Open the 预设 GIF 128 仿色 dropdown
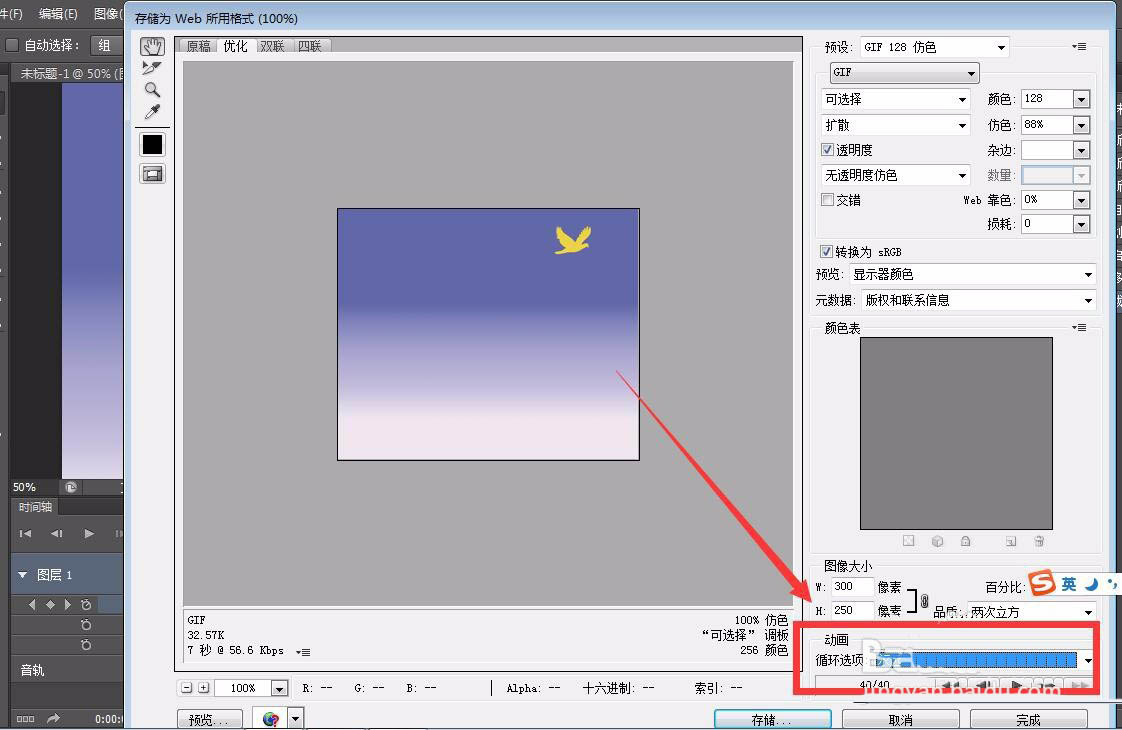1122x730 pixels. [935, 47]
